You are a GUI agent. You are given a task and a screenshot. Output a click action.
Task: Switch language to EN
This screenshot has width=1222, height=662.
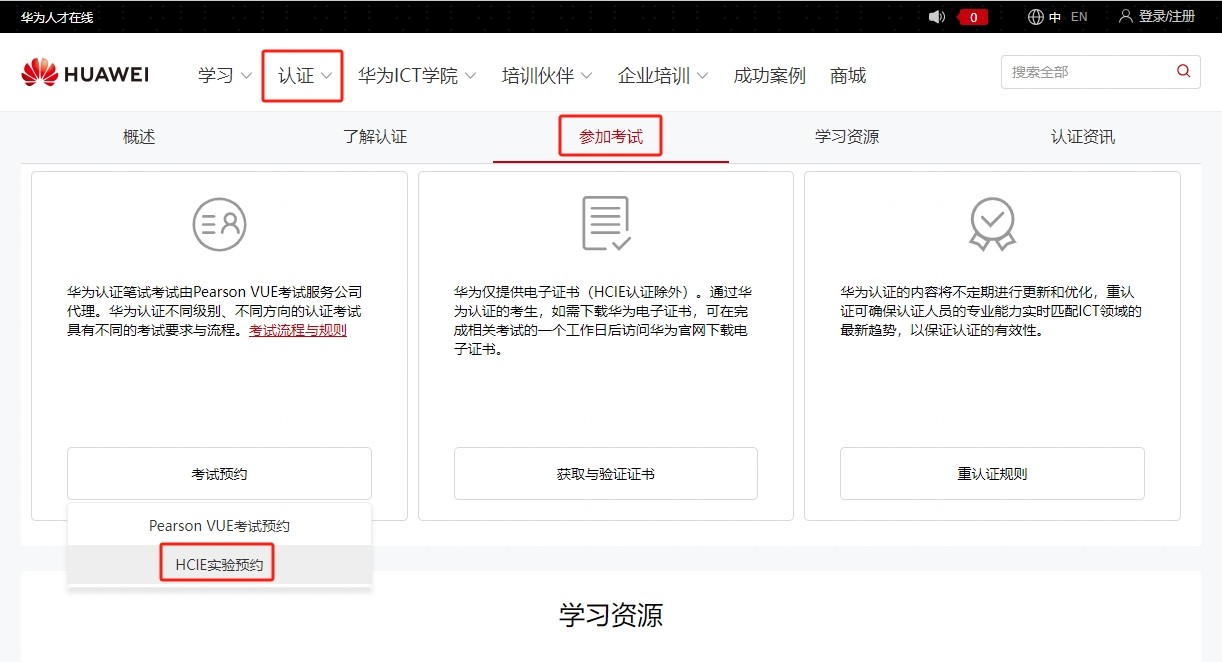coord(1079,17)
